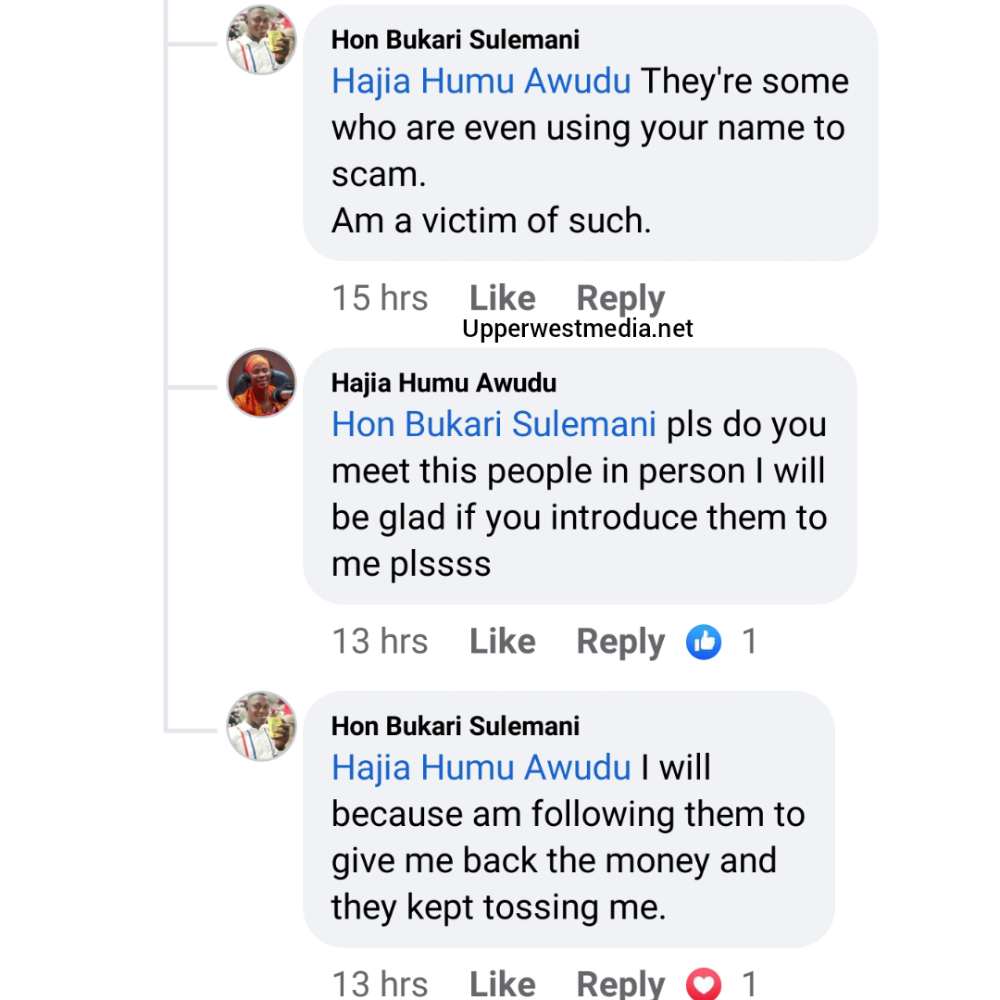Click the 15 hrs timestamp
The width and height of the screenshot is (1000, 1000).
point(380,298)
